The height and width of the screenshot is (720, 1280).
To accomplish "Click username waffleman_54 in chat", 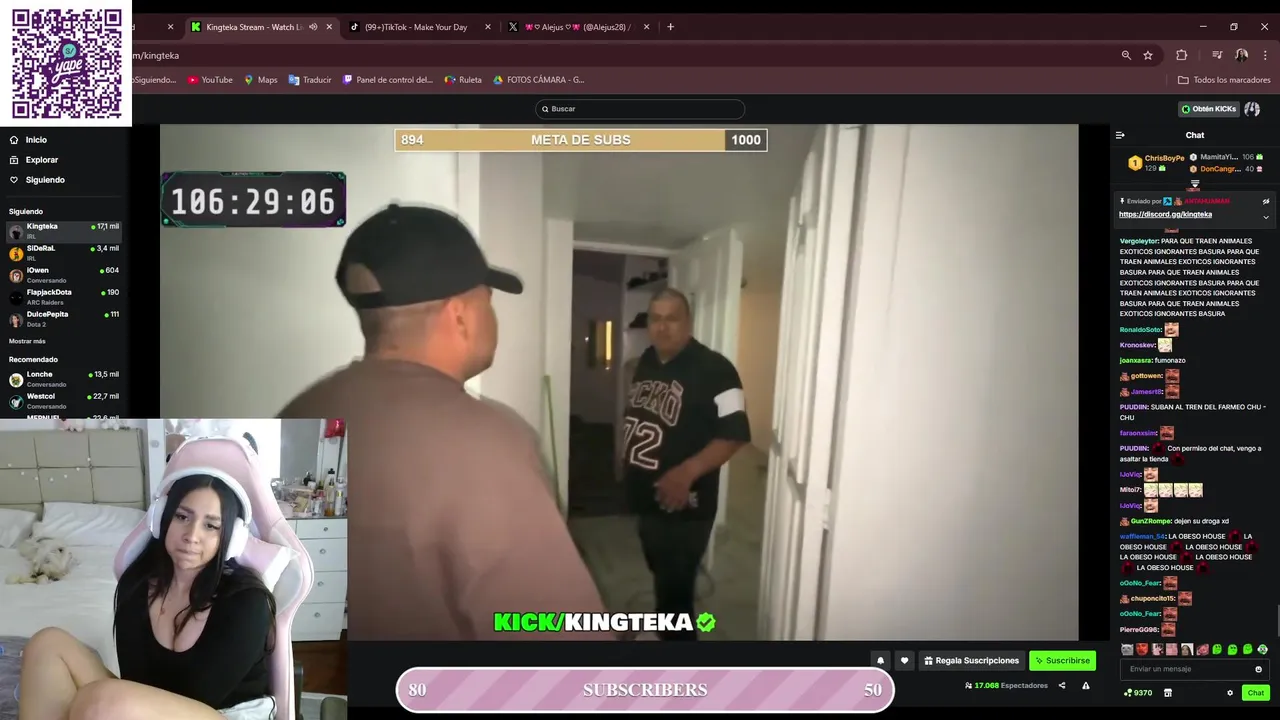I will (1142, 536).
